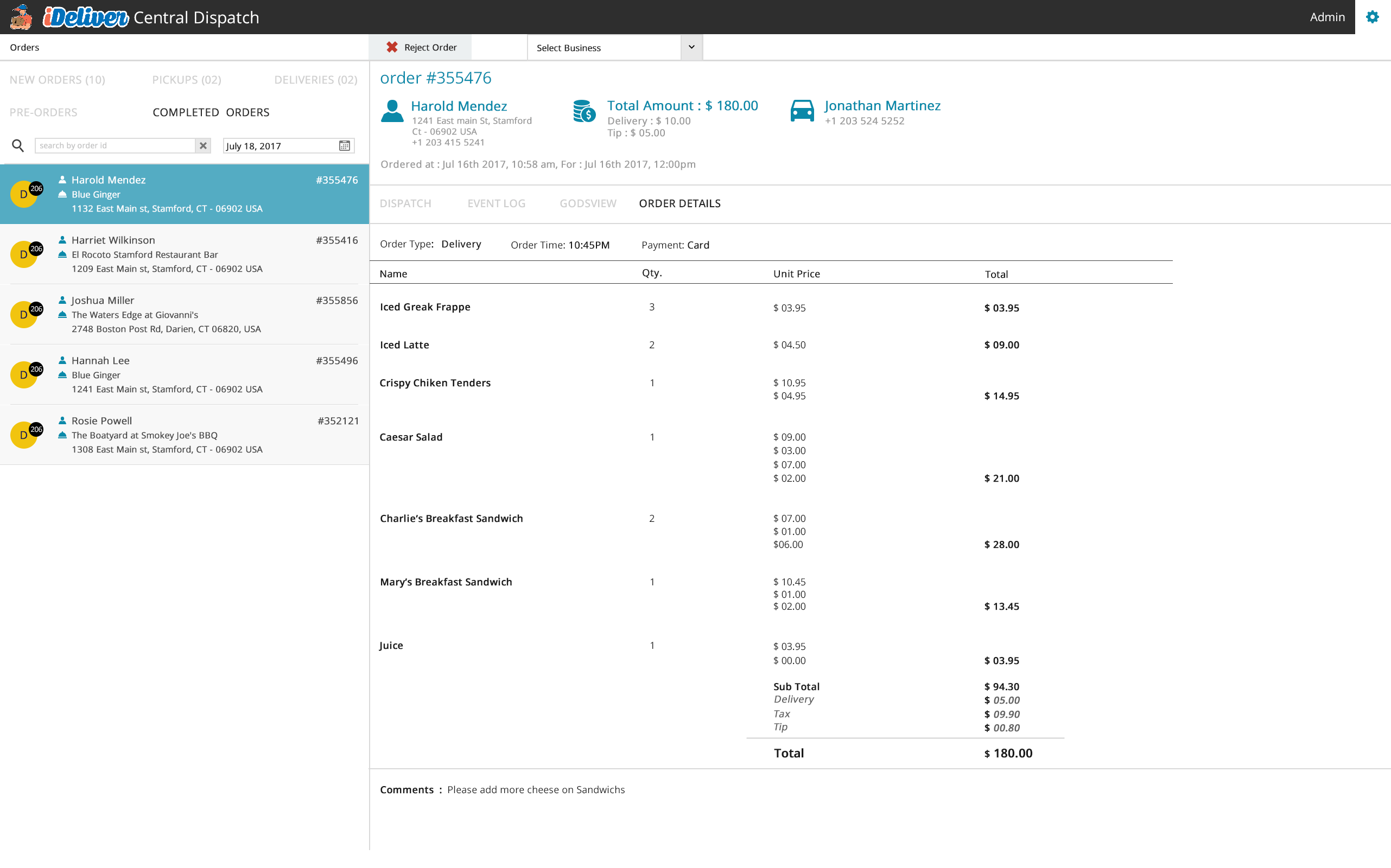Click the D badge on Harriet Wilkinson order

pyautogui.click(x=24, y=254)
